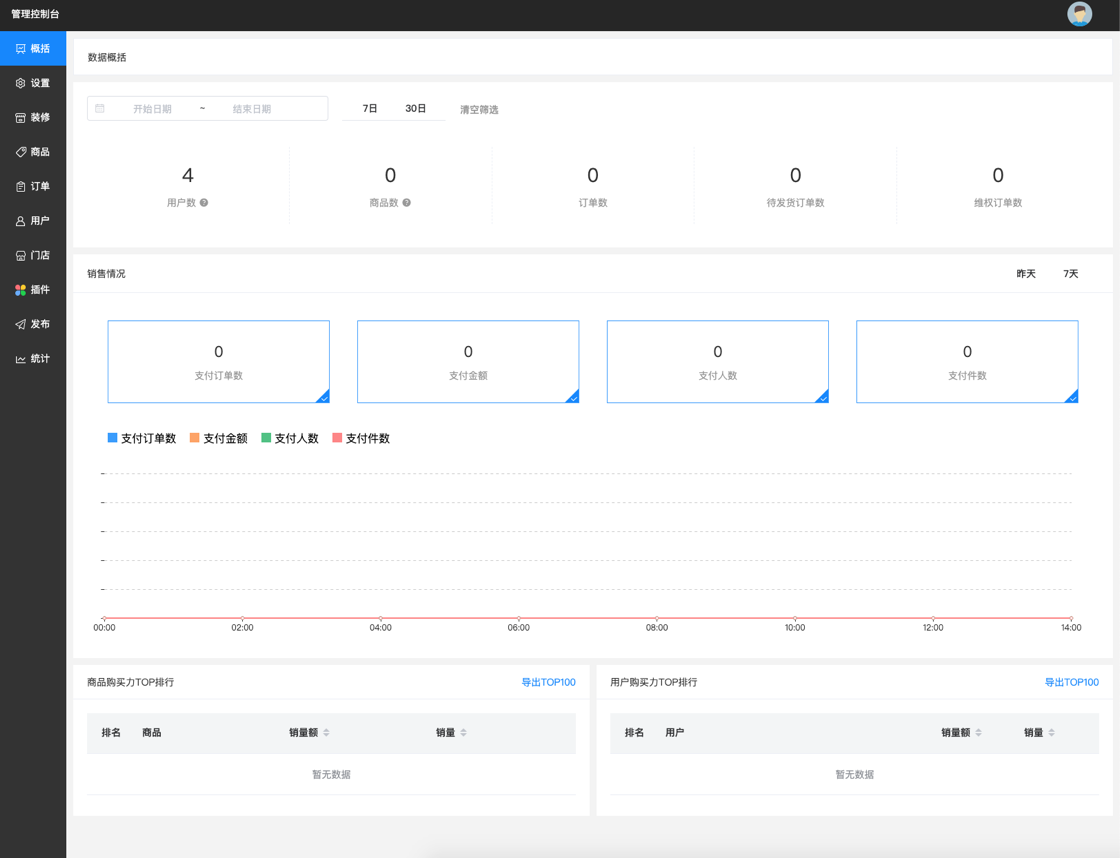Click the 待发货订单数 statistic label
1120x858 pixels.
[x=796, y=203]
